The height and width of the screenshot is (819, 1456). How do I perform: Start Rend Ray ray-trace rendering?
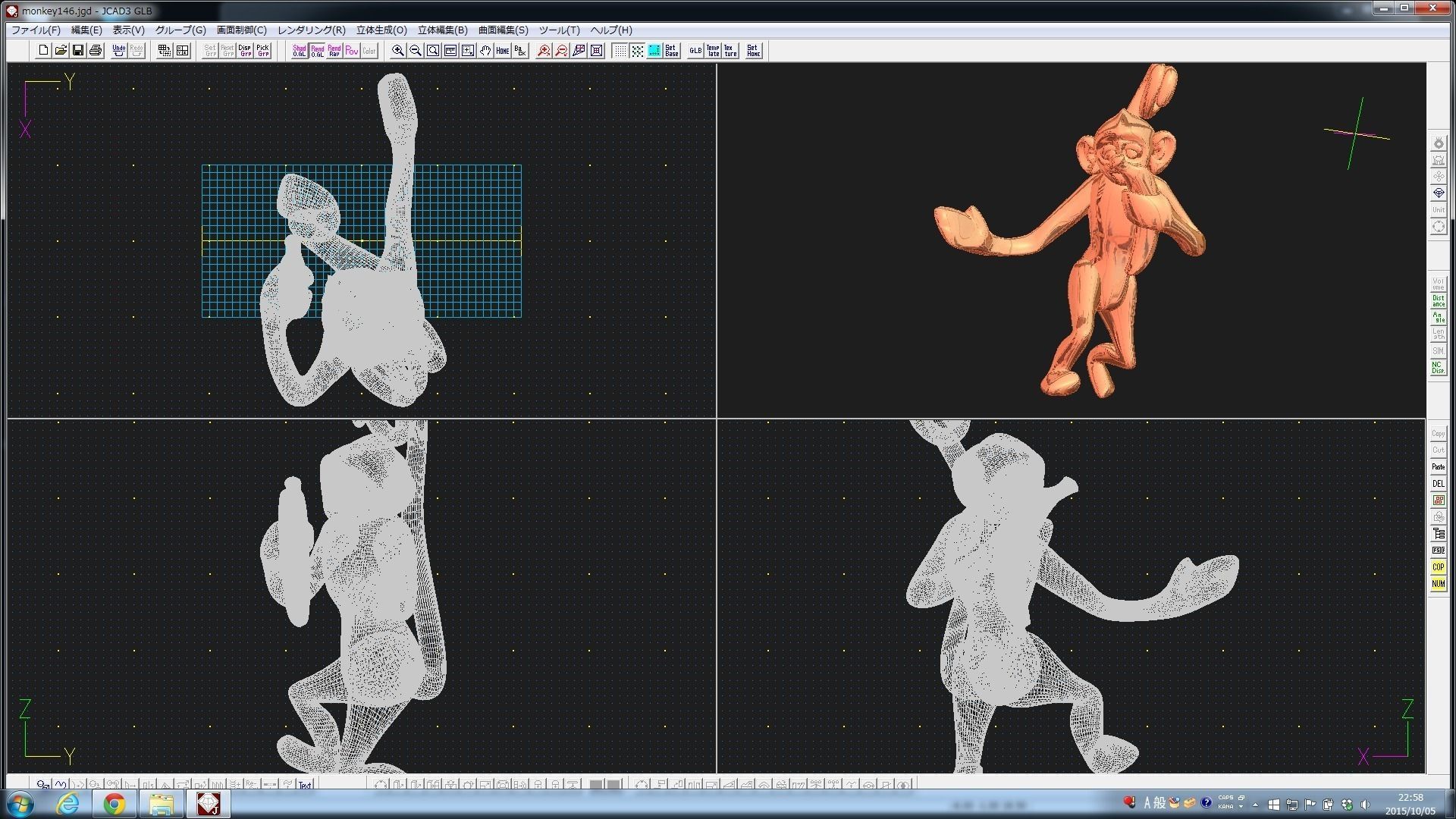tap(334, 51)
